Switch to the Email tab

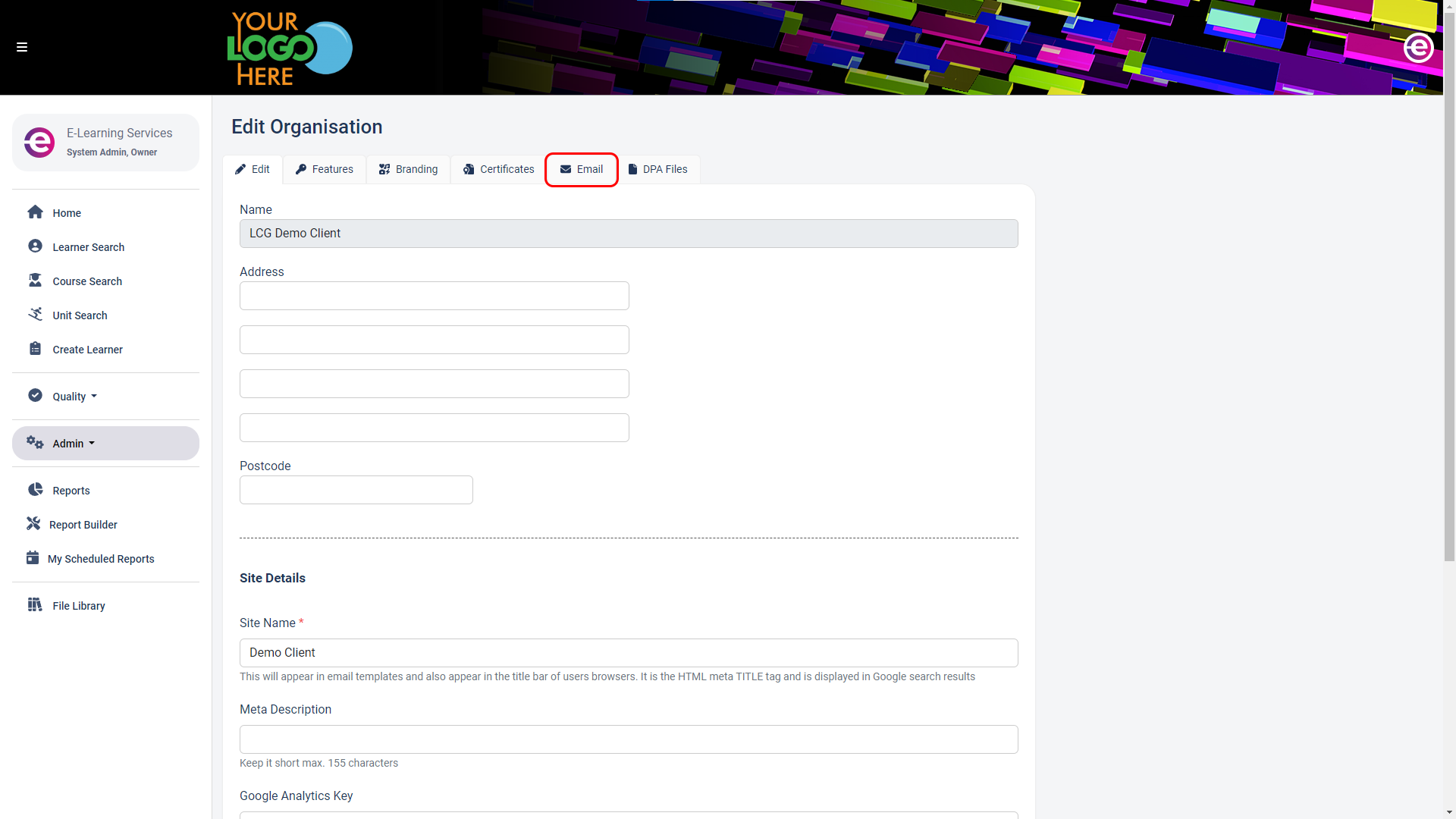point(582,169)
